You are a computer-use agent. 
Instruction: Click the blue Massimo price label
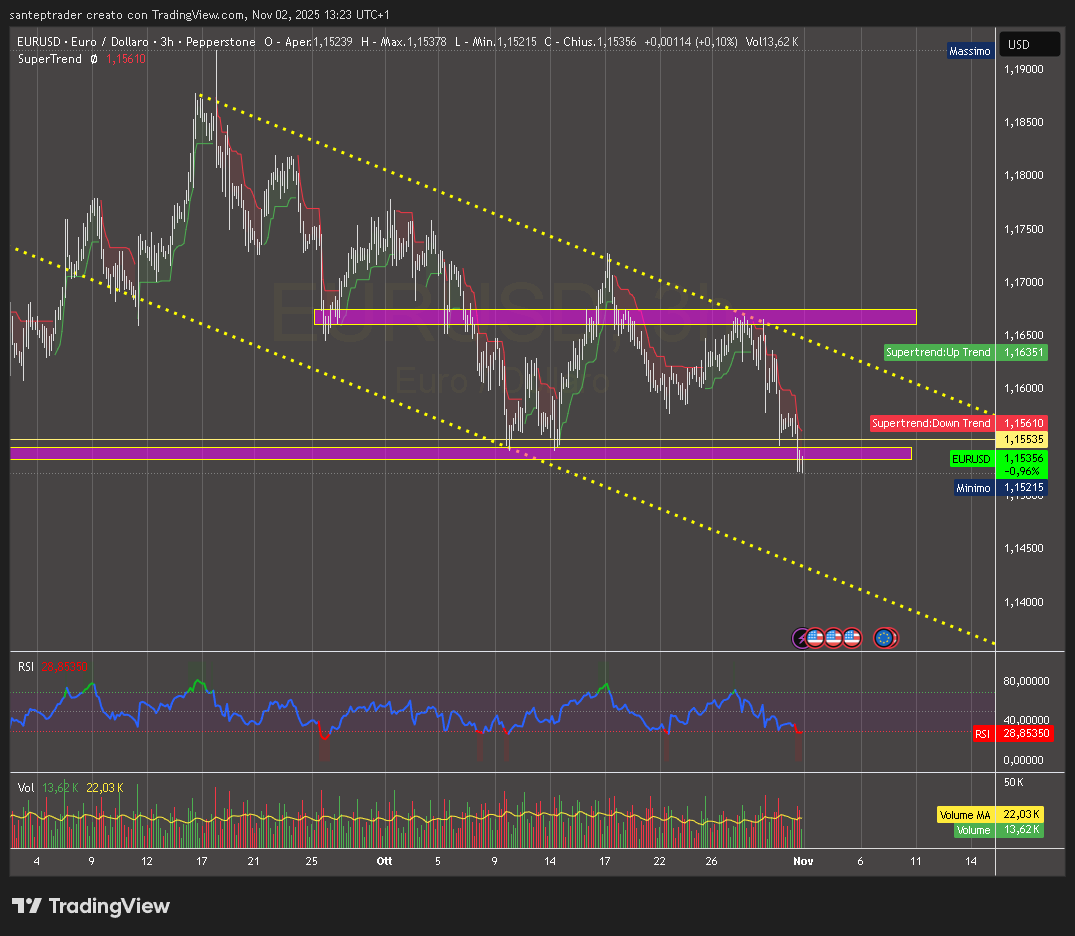point(970,50)
